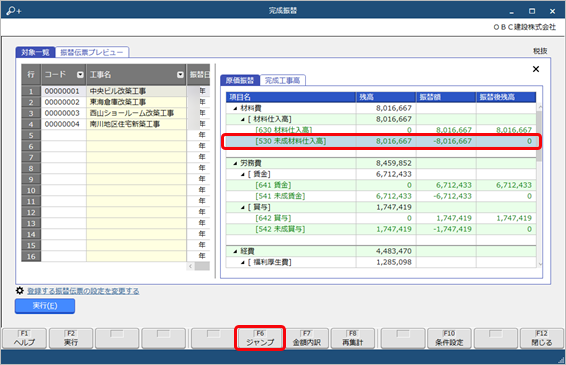Collapse the [材料仕入高] tree node

[243, 119]
